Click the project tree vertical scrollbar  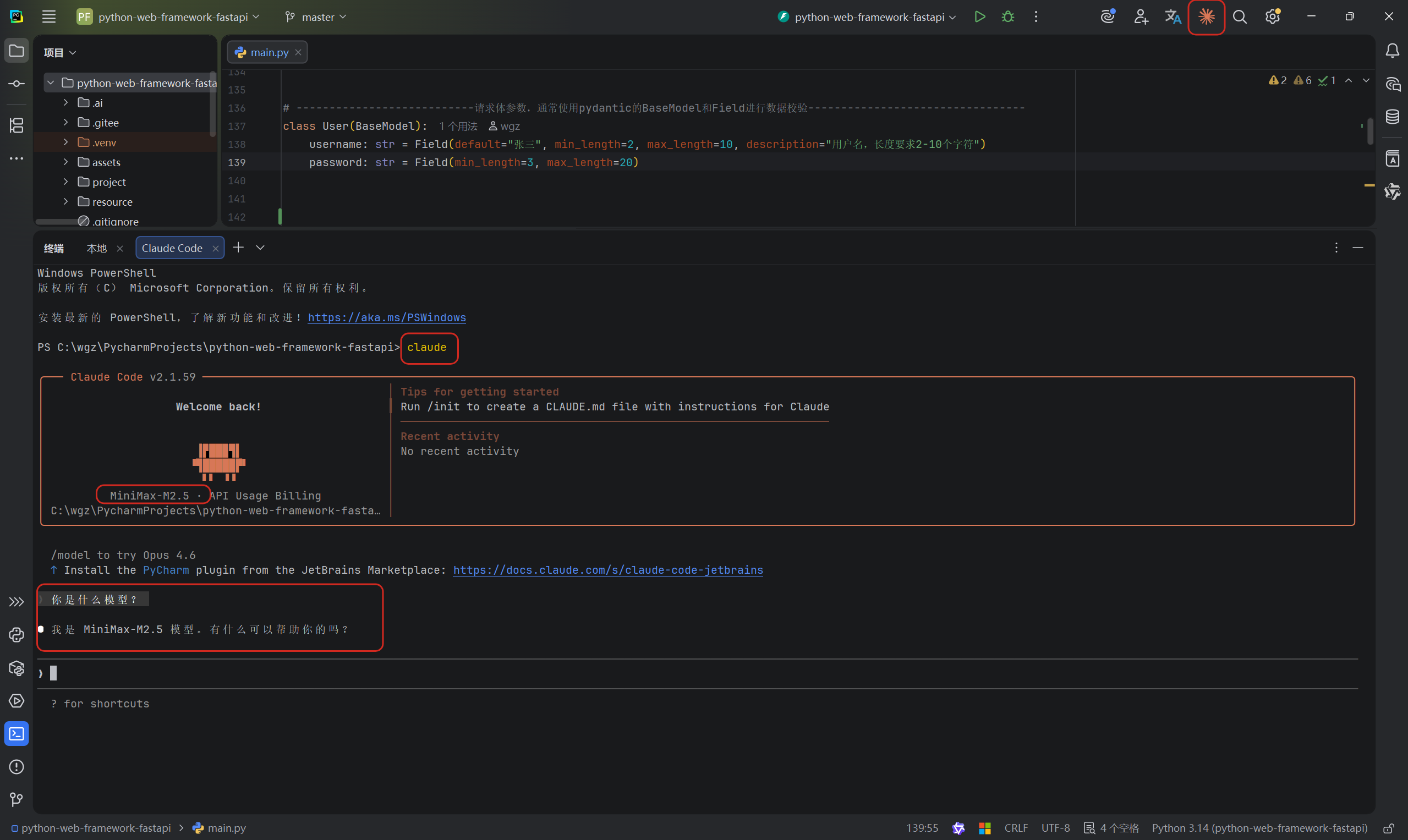212,104
